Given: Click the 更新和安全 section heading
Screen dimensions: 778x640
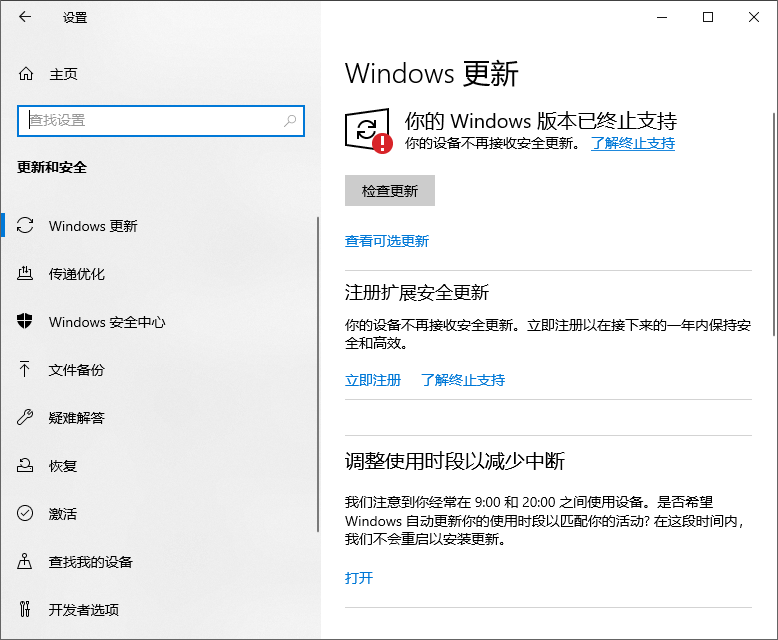Looking at the screenshot, I should 52,167.
